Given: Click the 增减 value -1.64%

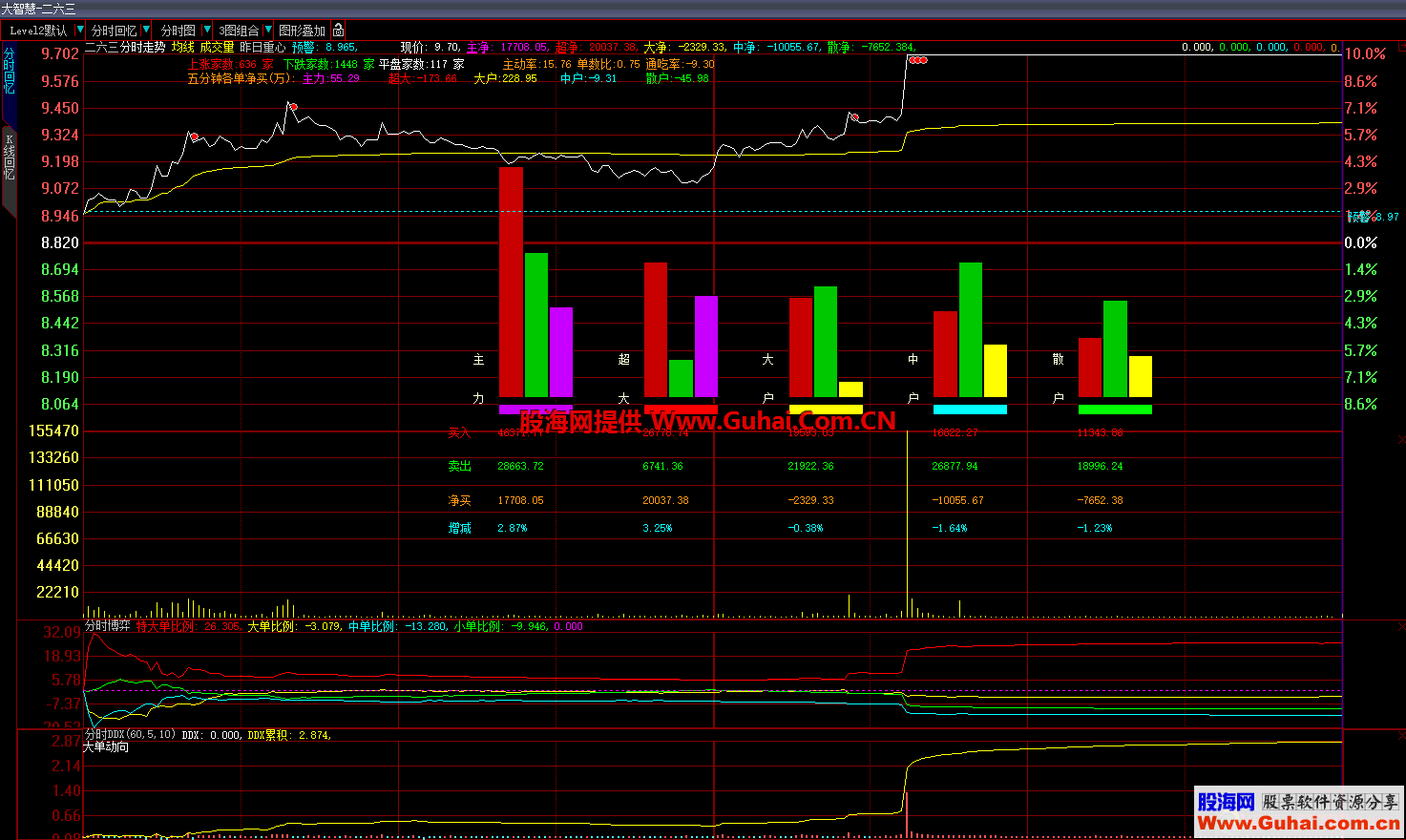Looking at the screenshot, I should [950, 528].
